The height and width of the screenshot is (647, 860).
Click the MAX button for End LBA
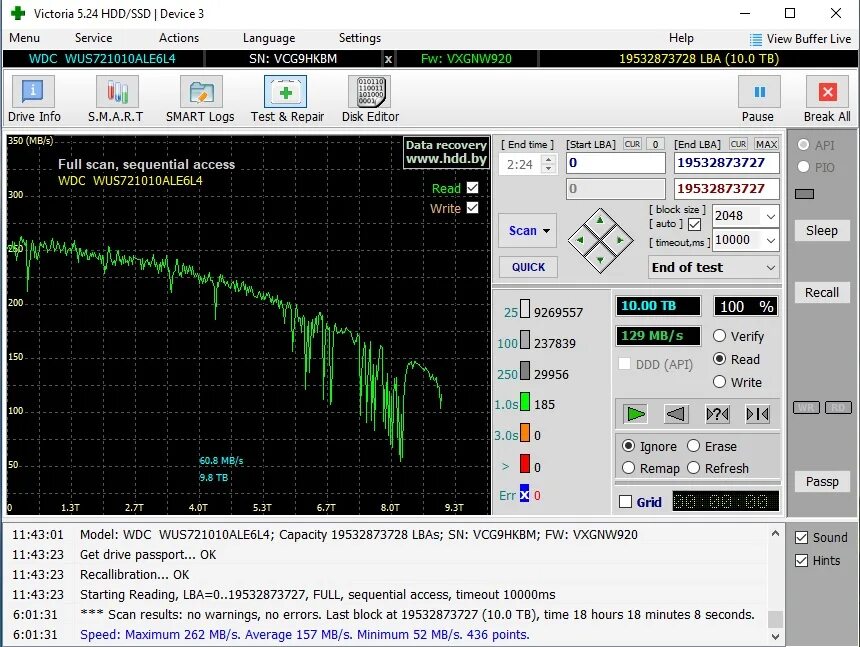[x=766, y=144]
